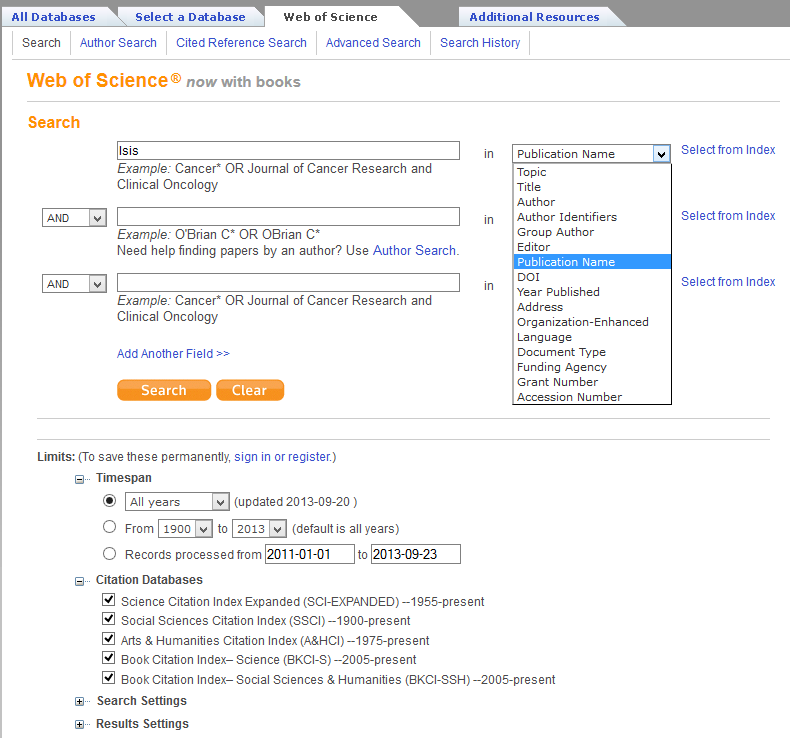This screenshot has height=738, width=790.
Task: Choose Author in the field list
Action: point(592,202)
